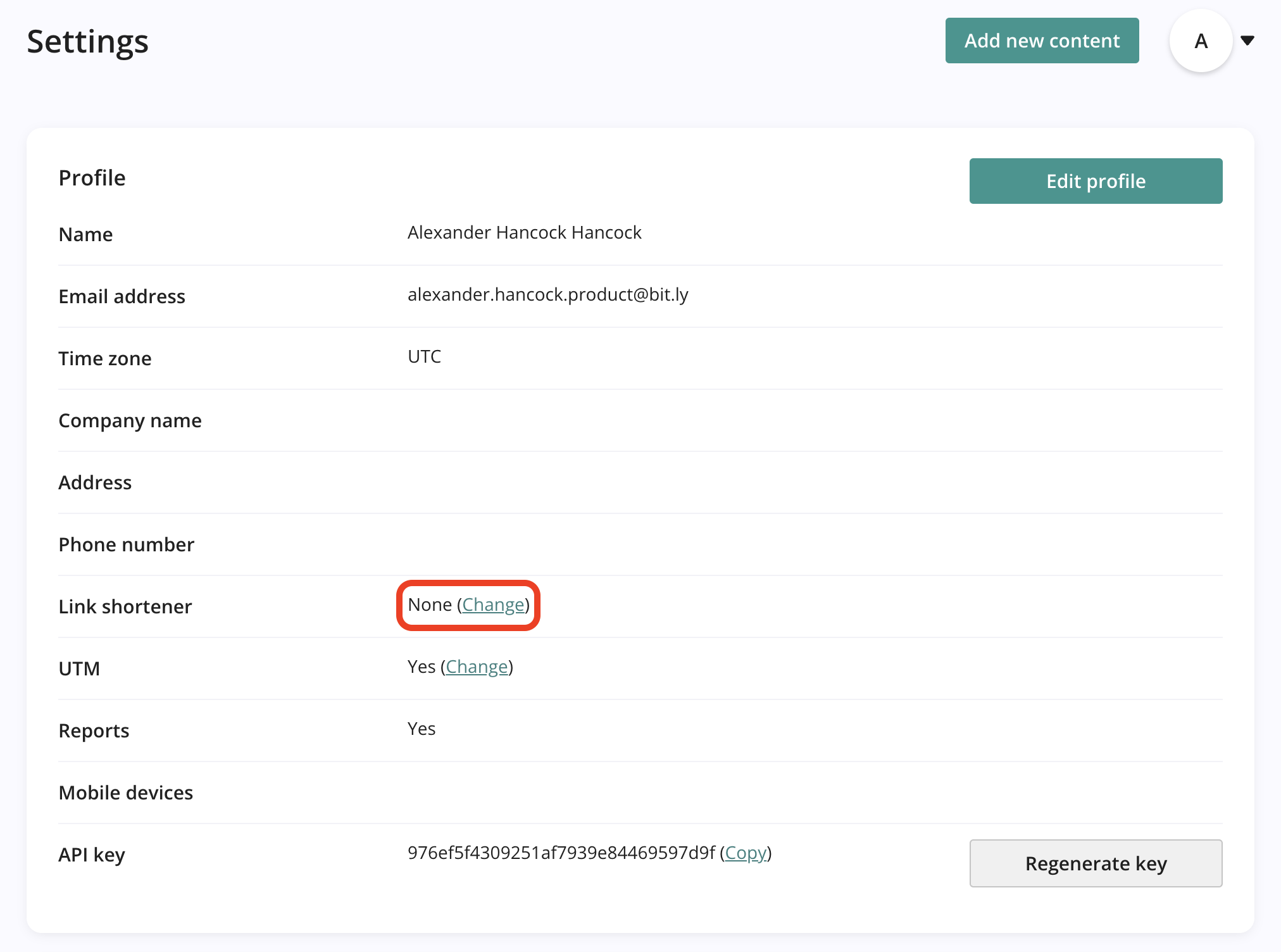Click the Mobile devices row
Image resolution: width=1281 pixels, height=952 pixels.
click(x=125, y=792)
